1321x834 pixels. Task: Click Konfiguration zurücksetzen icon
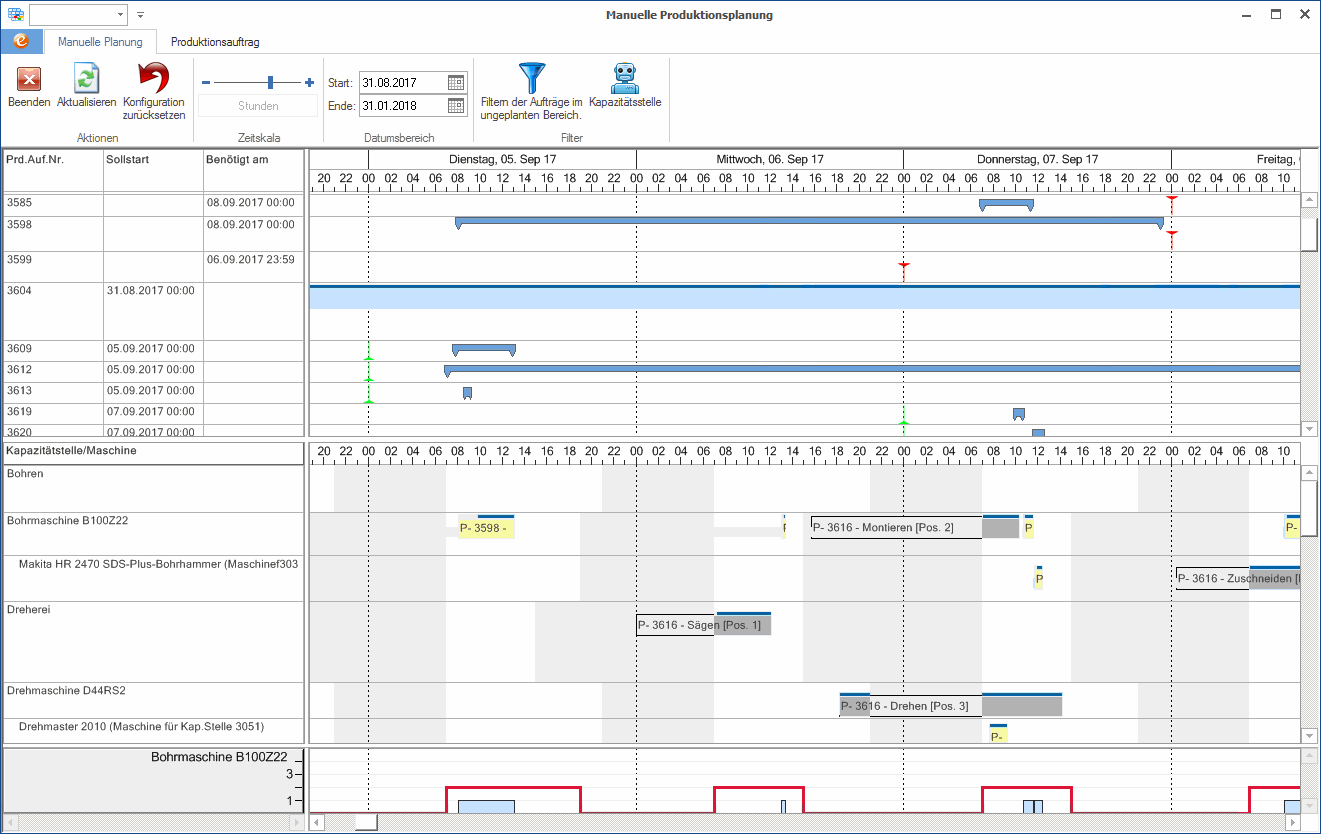tap(153, 78)
